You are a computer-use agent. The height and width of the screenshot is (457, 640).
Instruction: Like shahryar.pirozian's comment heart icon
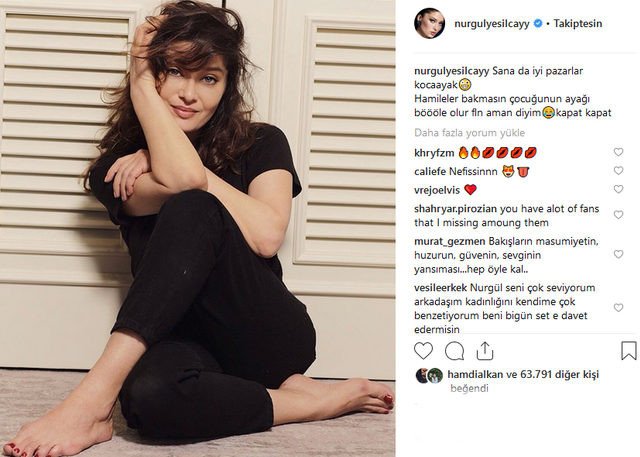pyautogui.click(x=618, y=215)
